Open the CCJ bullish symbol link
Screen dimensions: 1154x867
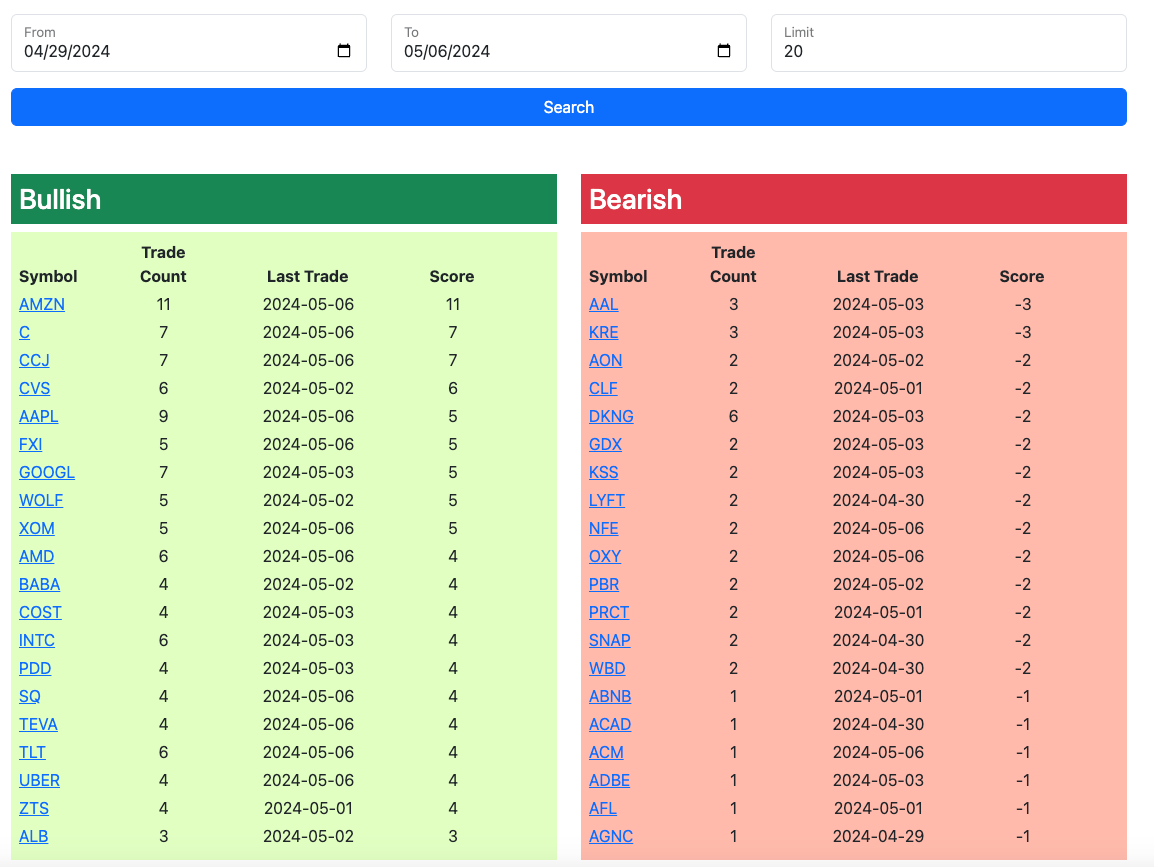tap(34, 361)
